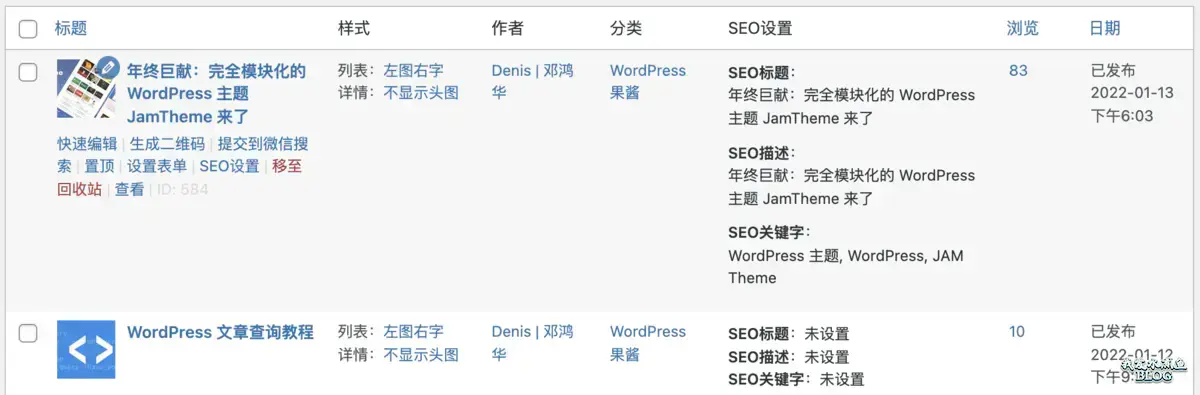
Task: Click the SEO关键字 value WordPress 主题, WordPress, JAM Theme
Action: pyautogui.click(x=846, y=267)
